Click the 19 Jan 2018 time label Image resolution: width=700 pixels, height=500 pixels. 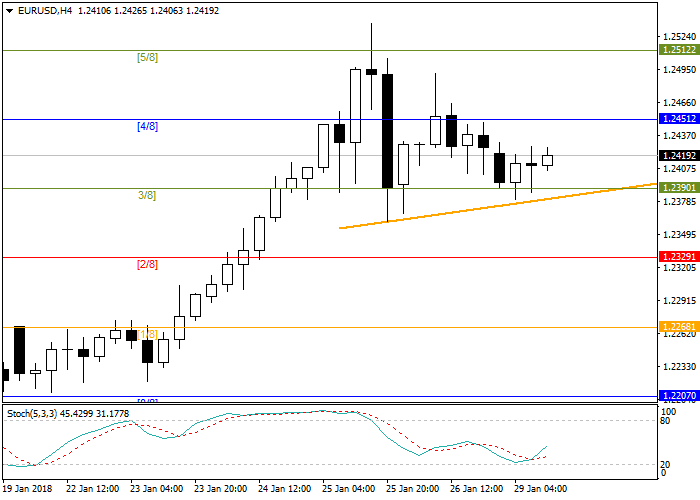pyautogui.click(x=28, y=489)
